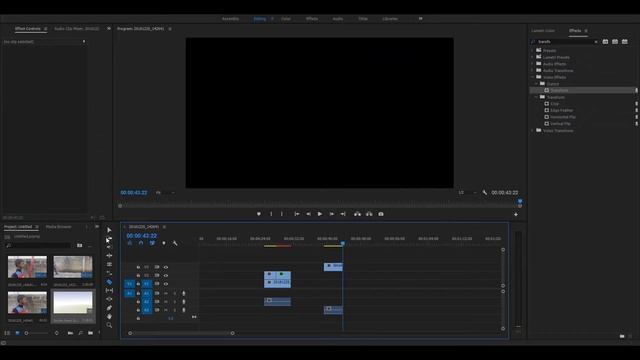The width and height of the screenshot is (640, 360).
Task: Solo audio track A2
Action: point(175,302)
